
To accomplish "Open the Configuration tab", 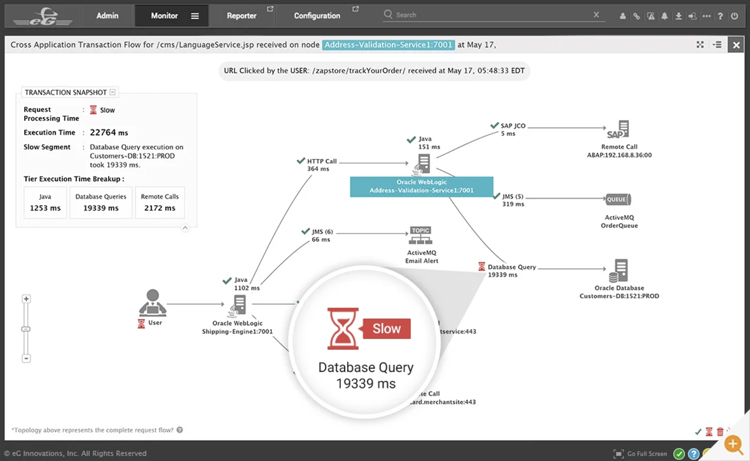I will pos(317,16).
